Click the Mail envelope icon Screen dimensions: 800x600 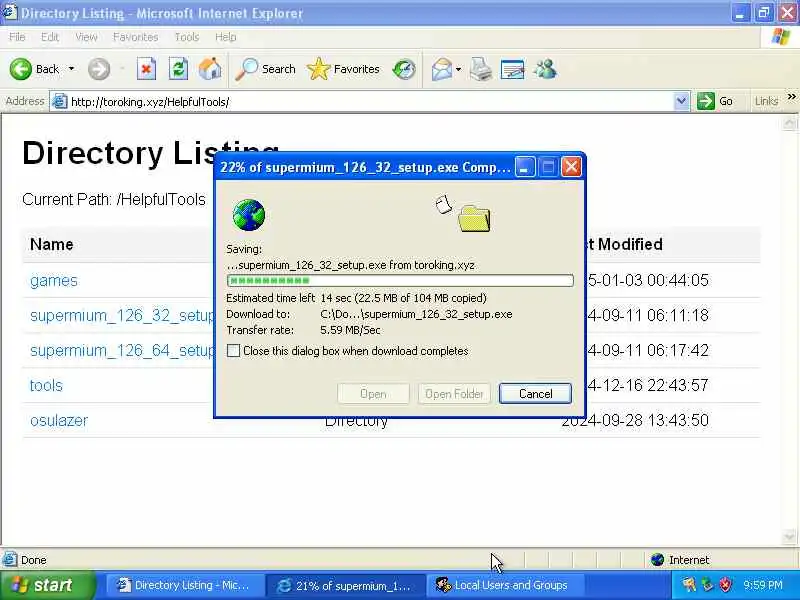[x=442, y=69]
